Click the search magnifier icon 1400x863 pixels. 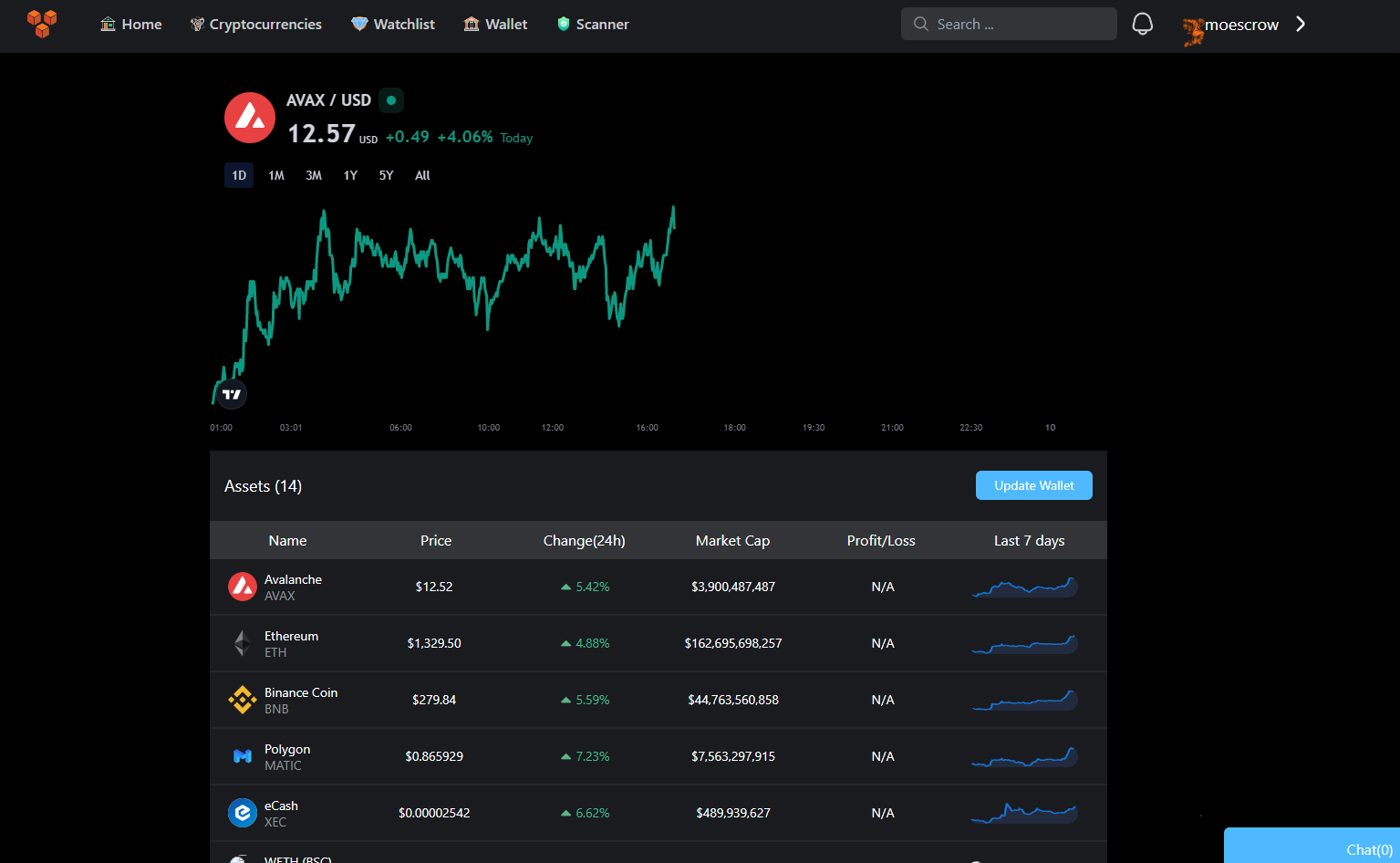[x=921, y=24]
